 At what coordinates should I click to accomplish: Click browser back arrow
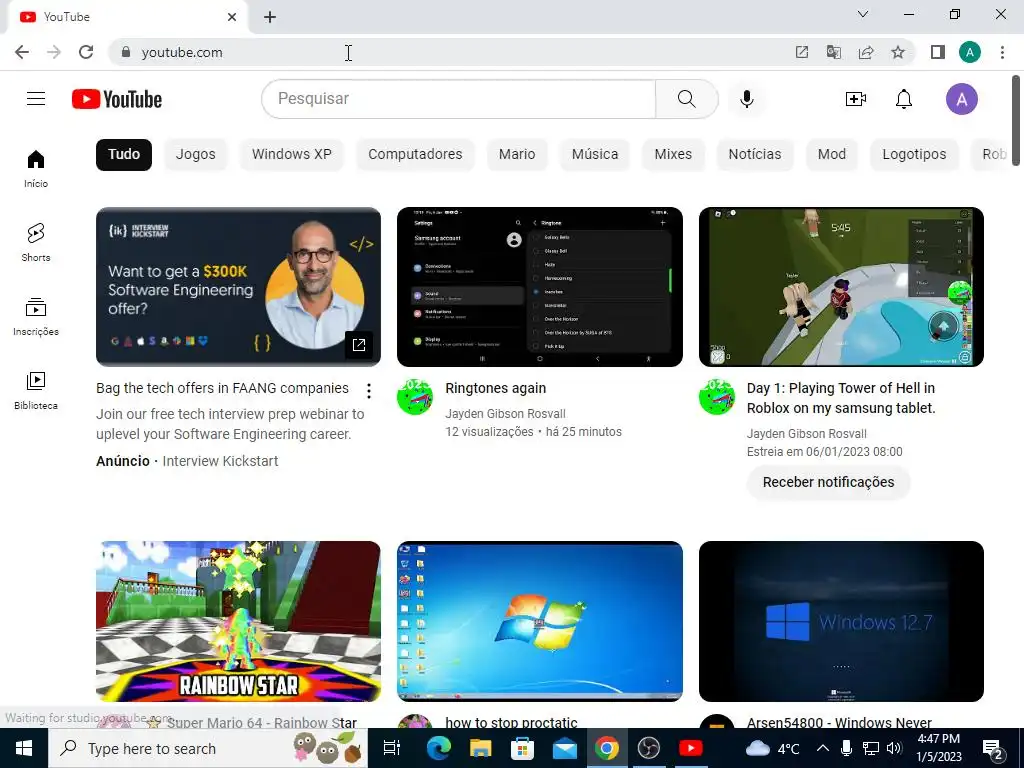(22, 52)
